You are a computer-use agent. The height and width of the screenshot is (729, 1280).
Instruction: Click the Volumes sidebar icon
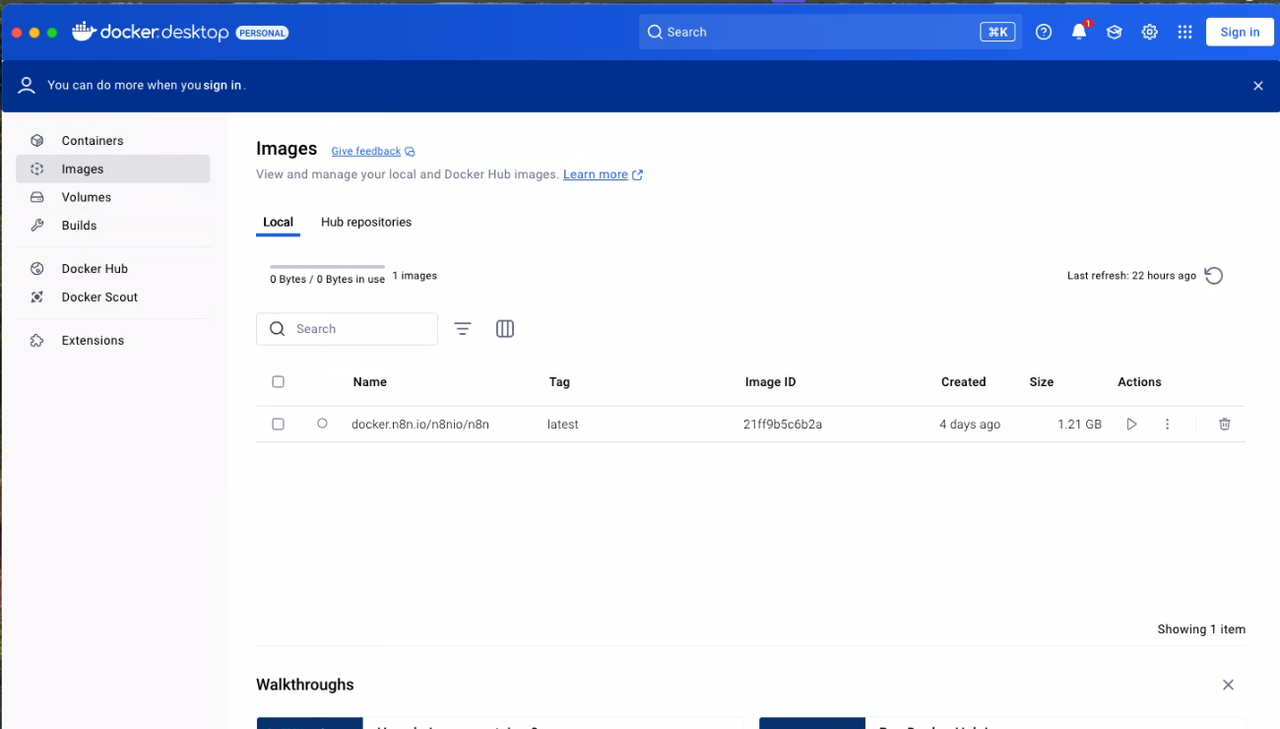click(x=37, y=198)
